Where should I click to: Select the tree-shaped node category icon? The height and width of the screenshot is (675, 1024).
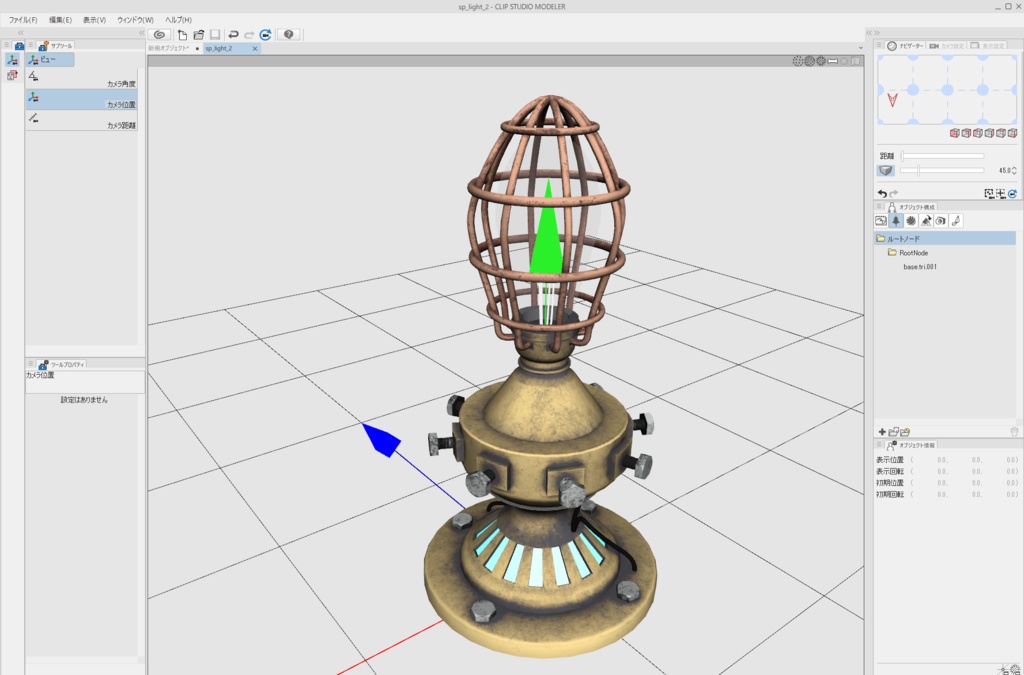coord(896,221)
